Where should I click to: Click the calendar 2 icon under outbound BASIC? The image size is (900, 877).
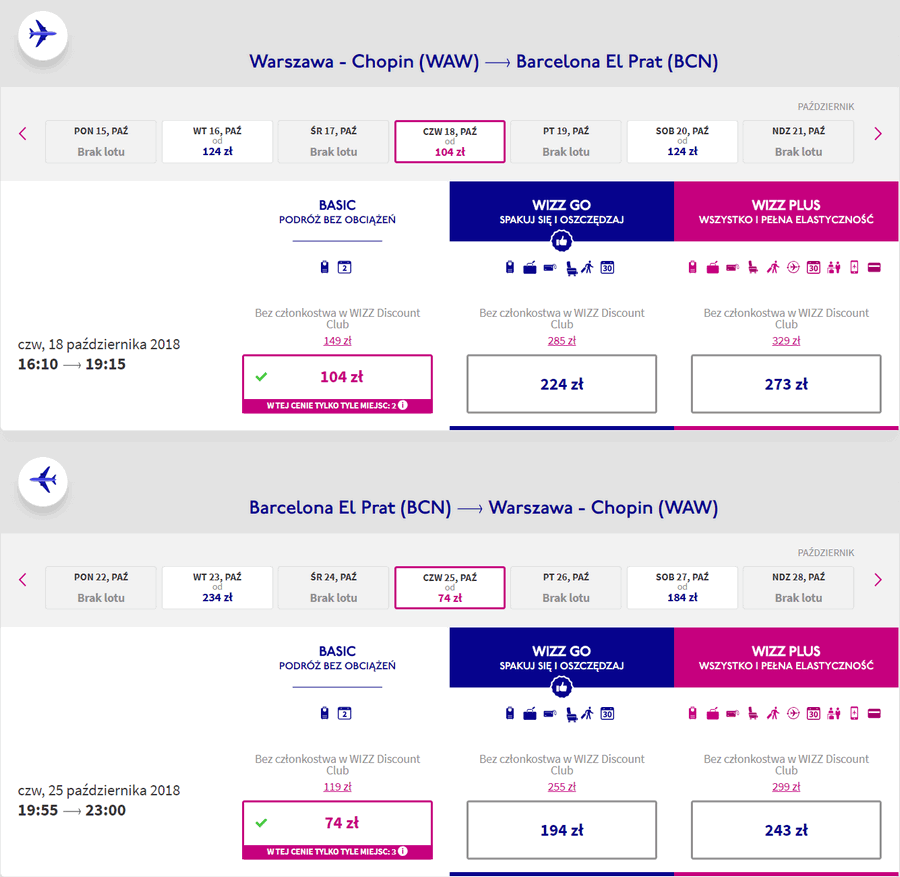point(344,267)
